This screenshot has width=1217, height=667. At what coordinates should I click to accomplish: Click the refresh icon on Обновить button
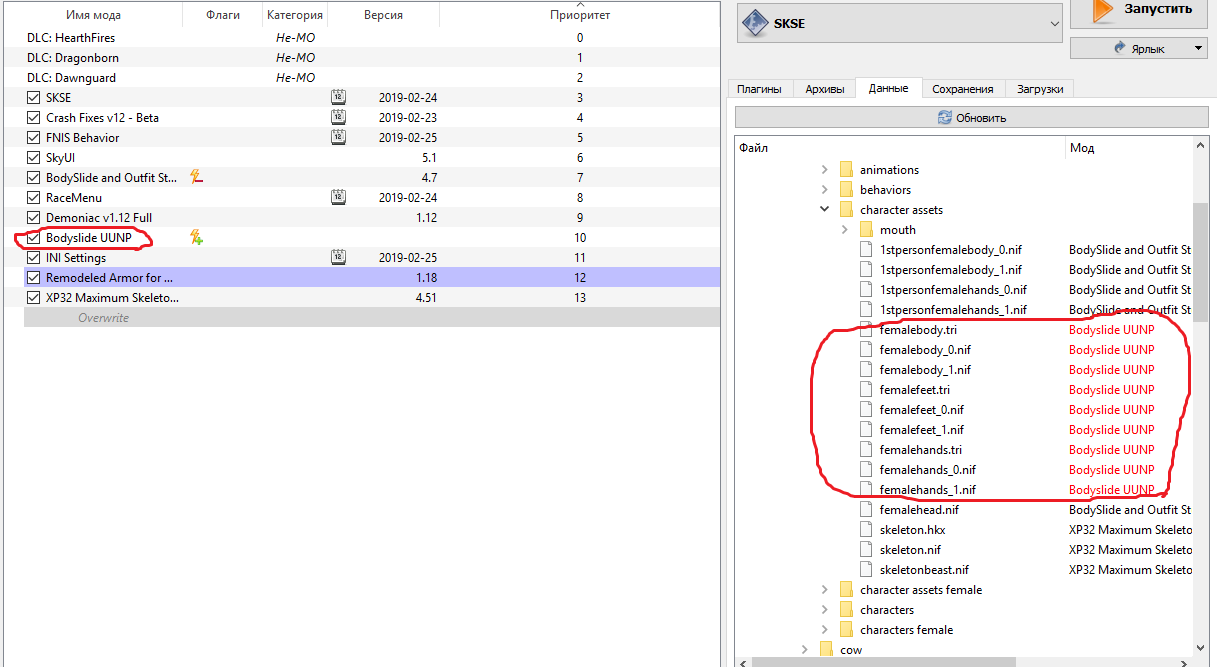click(944, 117)
